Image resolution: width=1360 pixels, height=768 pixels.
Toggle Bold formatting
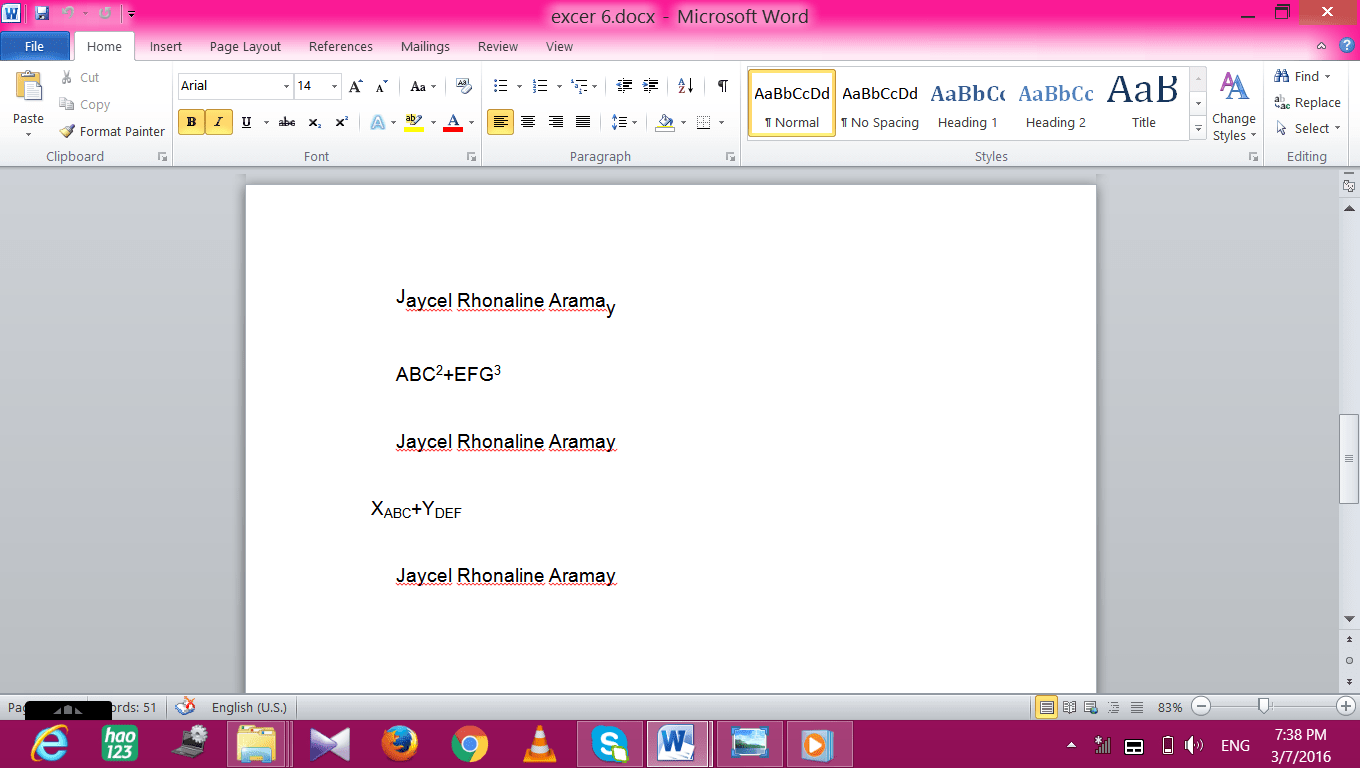coord(191,122)
